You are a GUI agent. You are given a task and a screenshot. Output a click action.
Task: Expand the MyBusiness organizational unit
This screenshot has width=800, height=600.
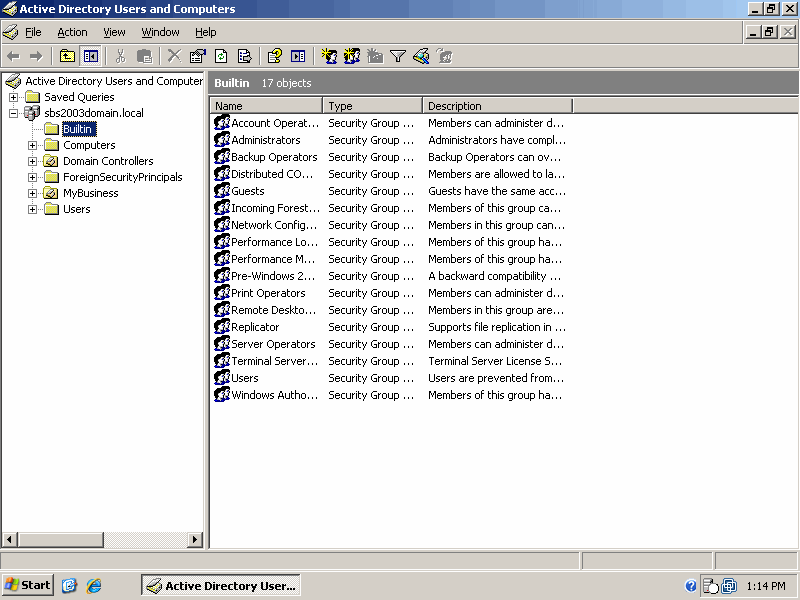(33, 193)
